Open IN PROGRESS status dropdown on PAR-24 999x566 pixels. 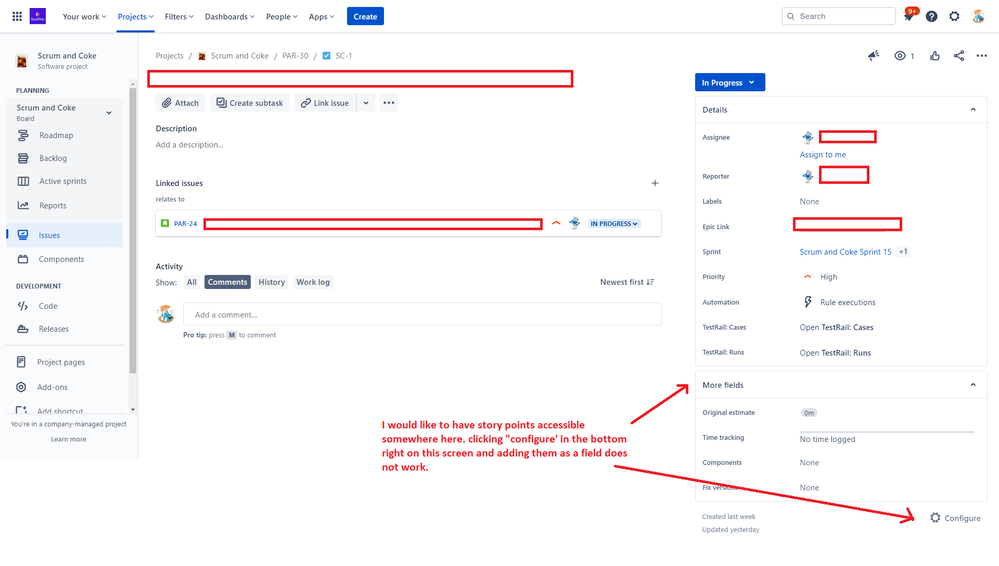[614, 224]
